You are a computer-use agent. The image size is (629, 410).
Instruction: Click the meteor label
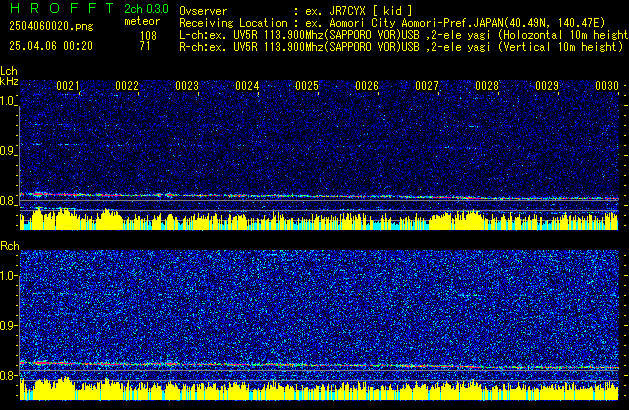tap(142, 21)
